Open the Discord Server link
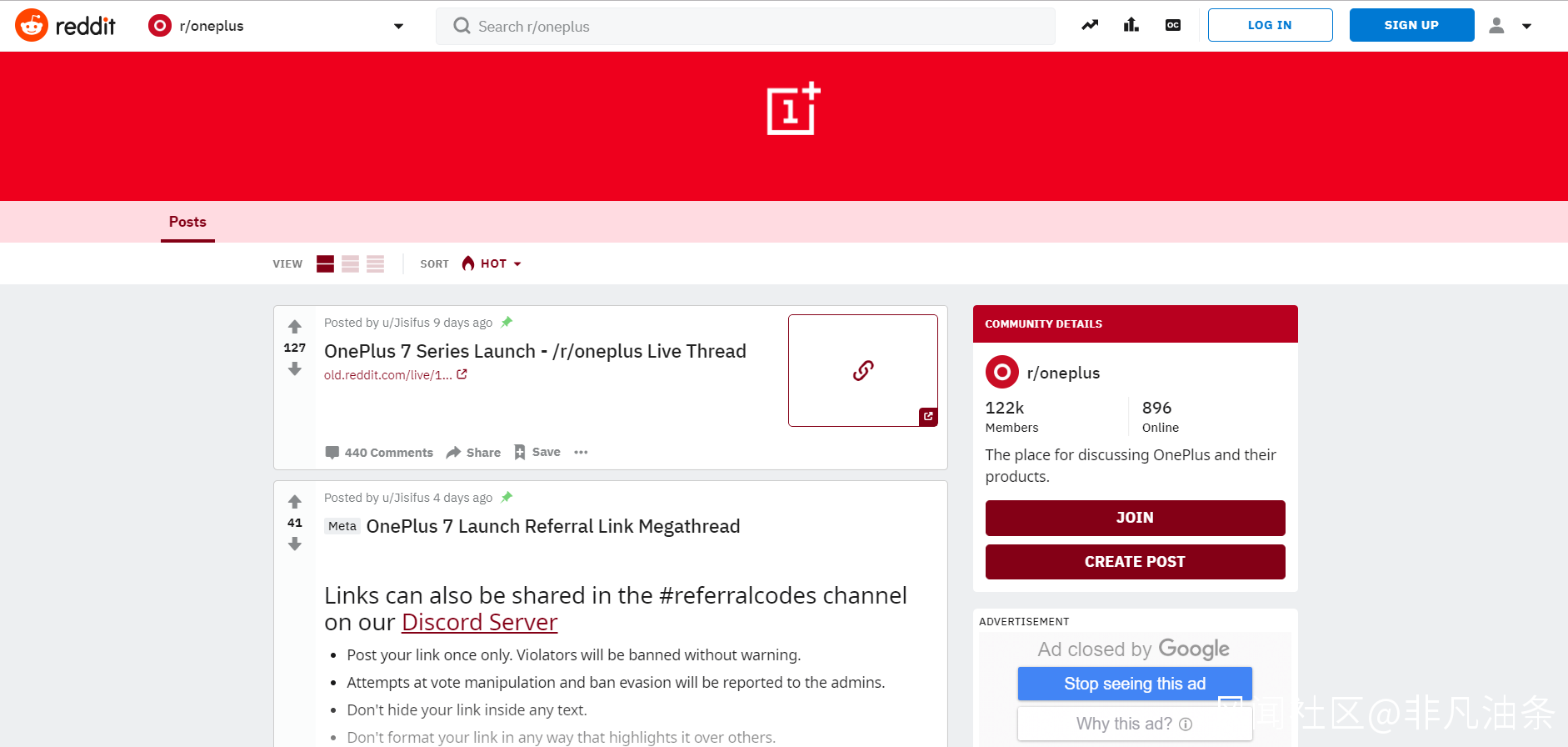 (479, 623)
